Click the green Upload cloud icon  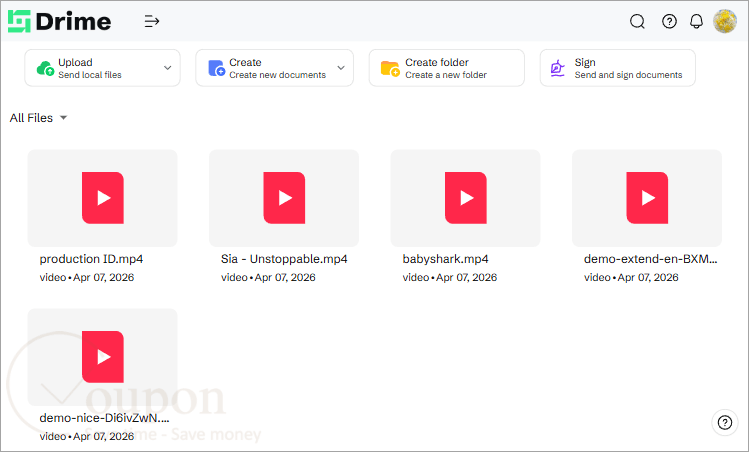[45, 68]
